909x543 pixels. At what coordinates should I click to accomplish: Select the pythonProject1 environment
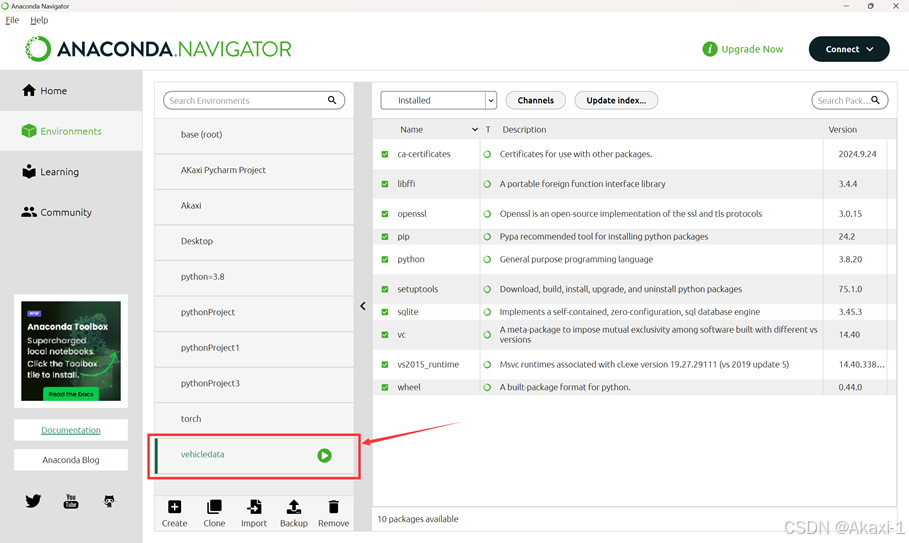click(x=254, y=348)
